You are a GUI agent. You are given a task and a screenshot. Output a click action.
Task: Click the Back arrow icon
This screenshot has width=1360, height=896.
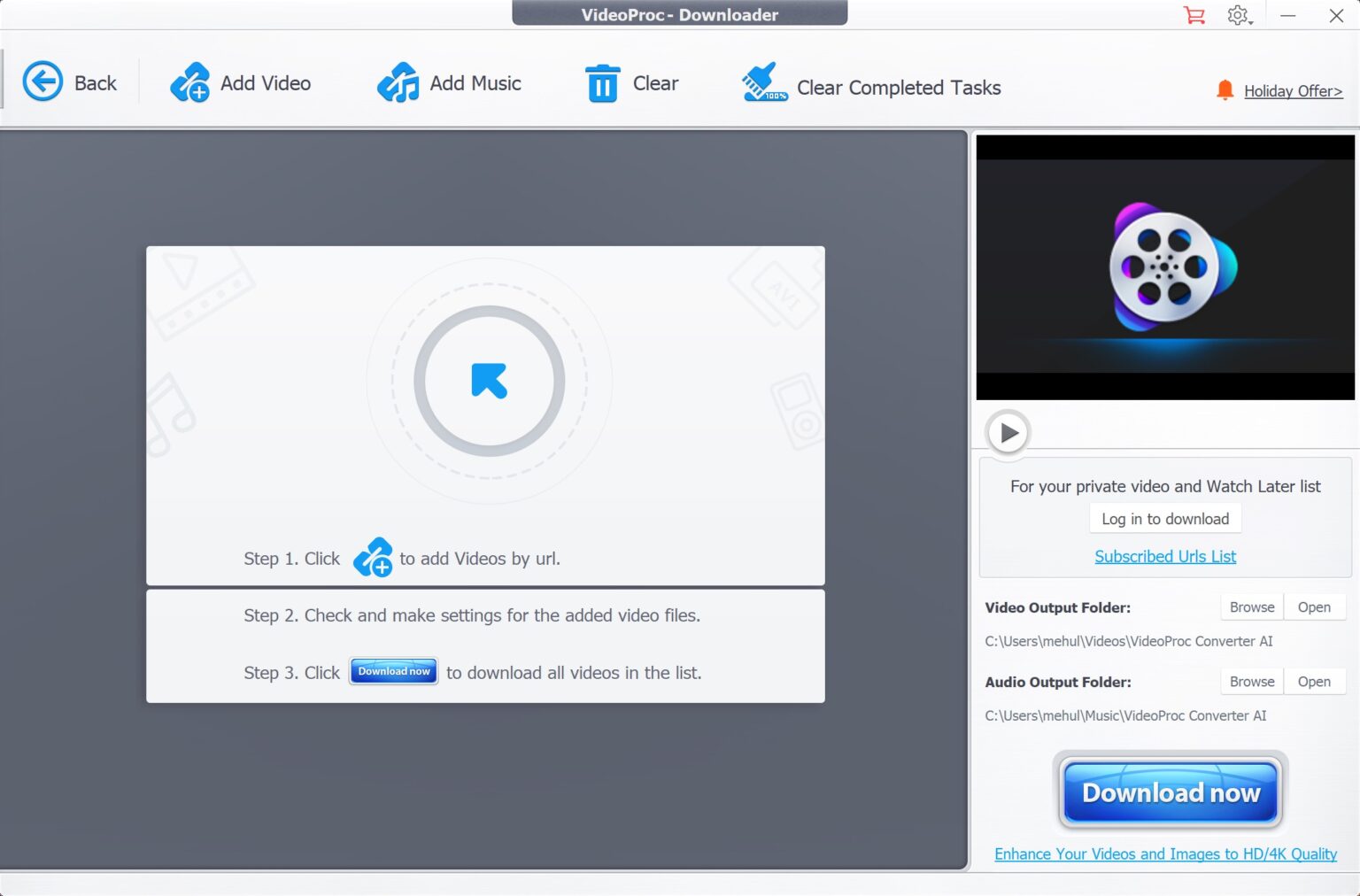(x=42, y=81)
